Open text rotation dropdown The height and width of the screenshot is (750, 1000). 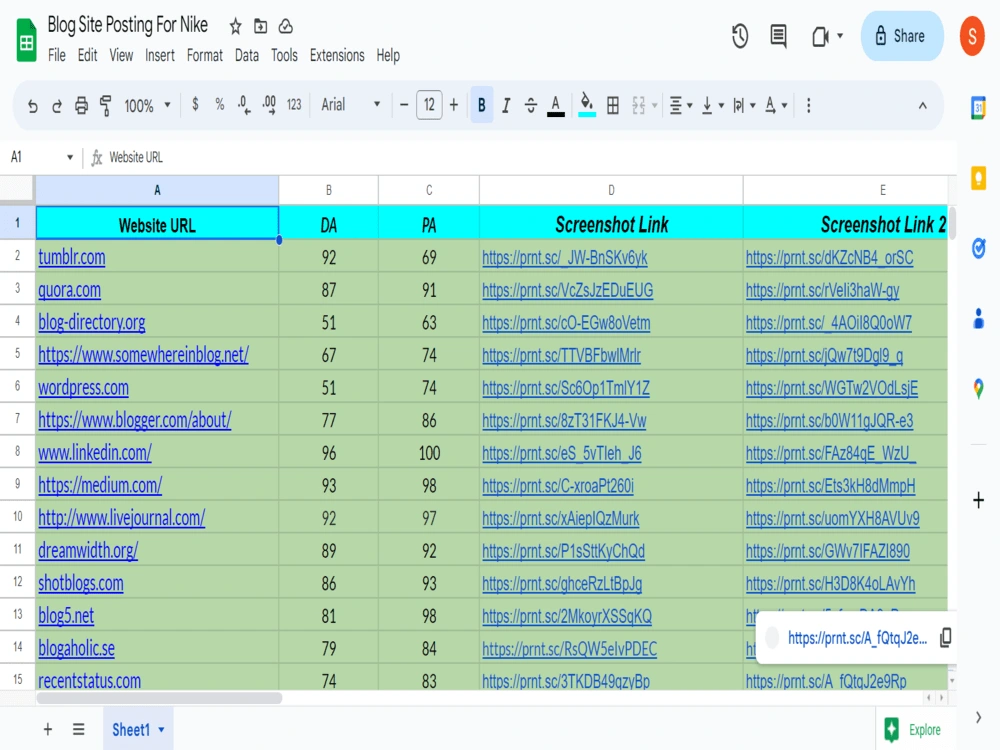(x=776, y=105)
